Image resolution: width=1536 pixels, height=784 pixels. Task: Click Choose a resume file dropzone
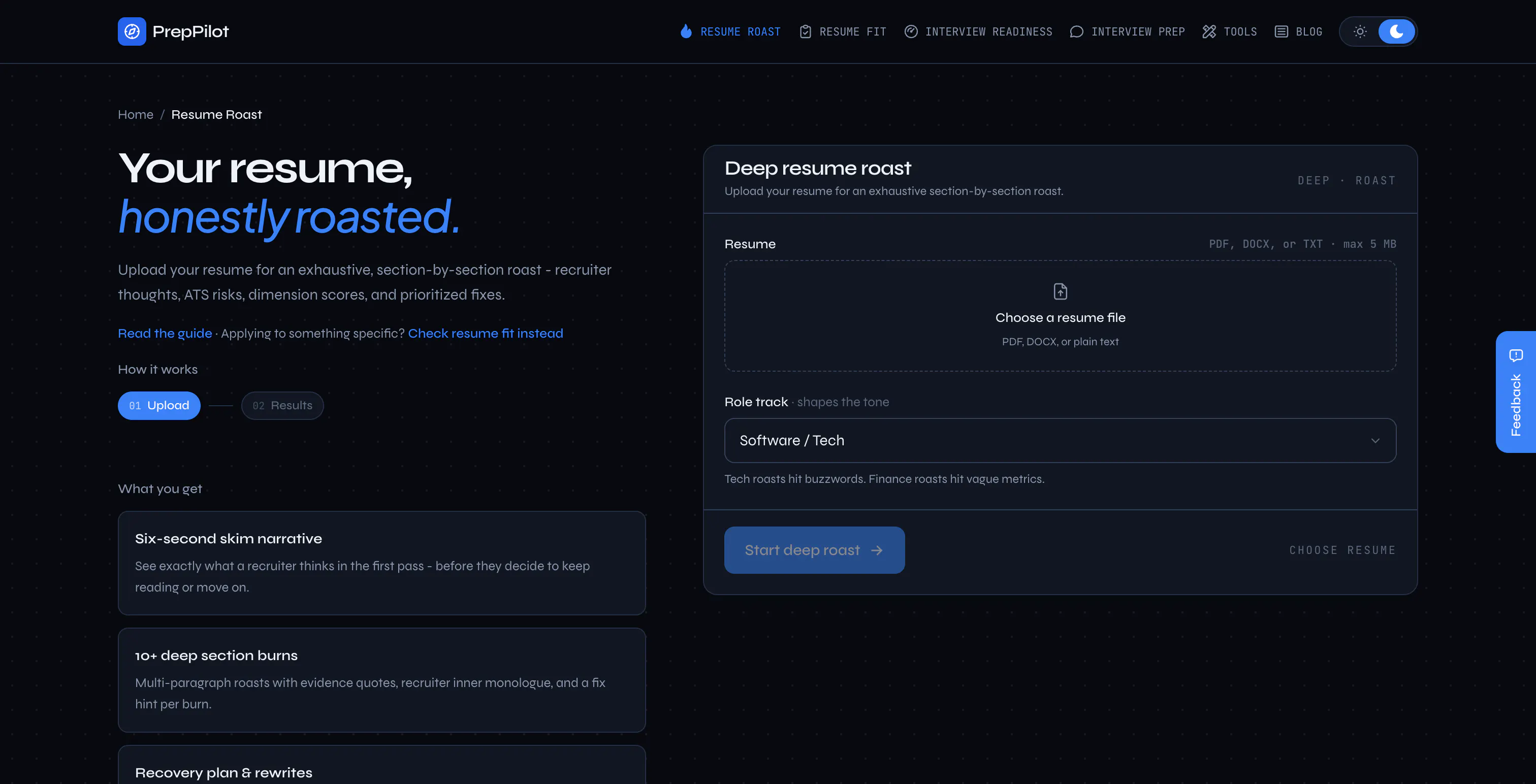1060,316
